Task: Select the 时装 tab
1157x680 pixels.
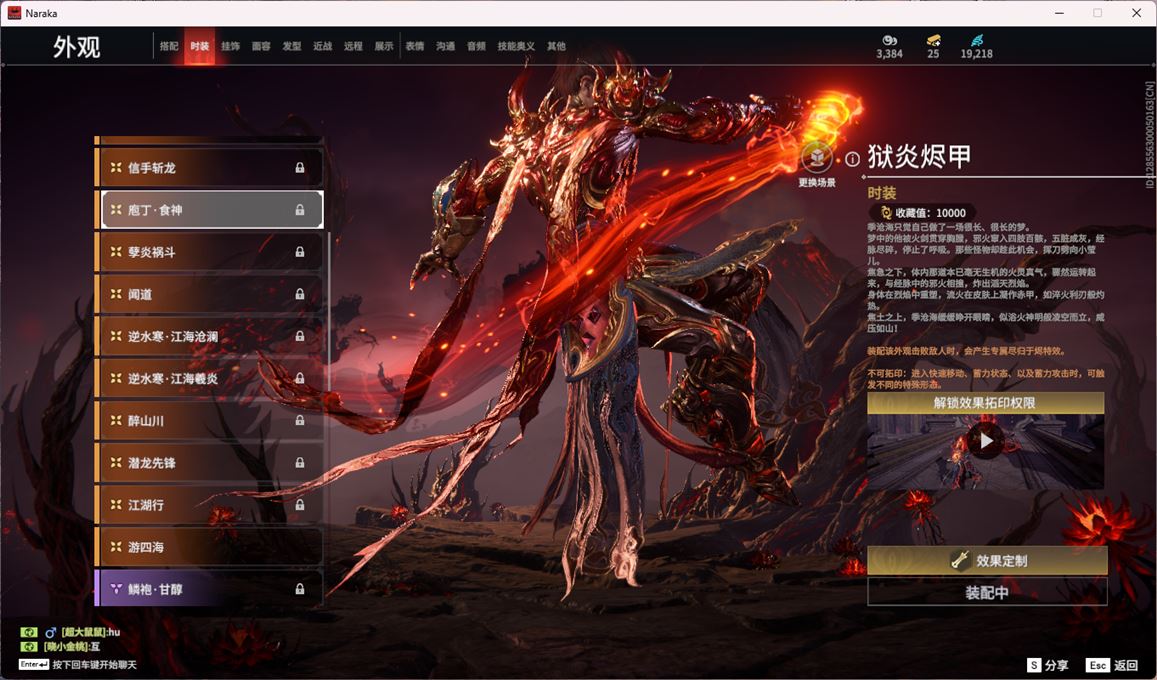Action: click(199, 46)
